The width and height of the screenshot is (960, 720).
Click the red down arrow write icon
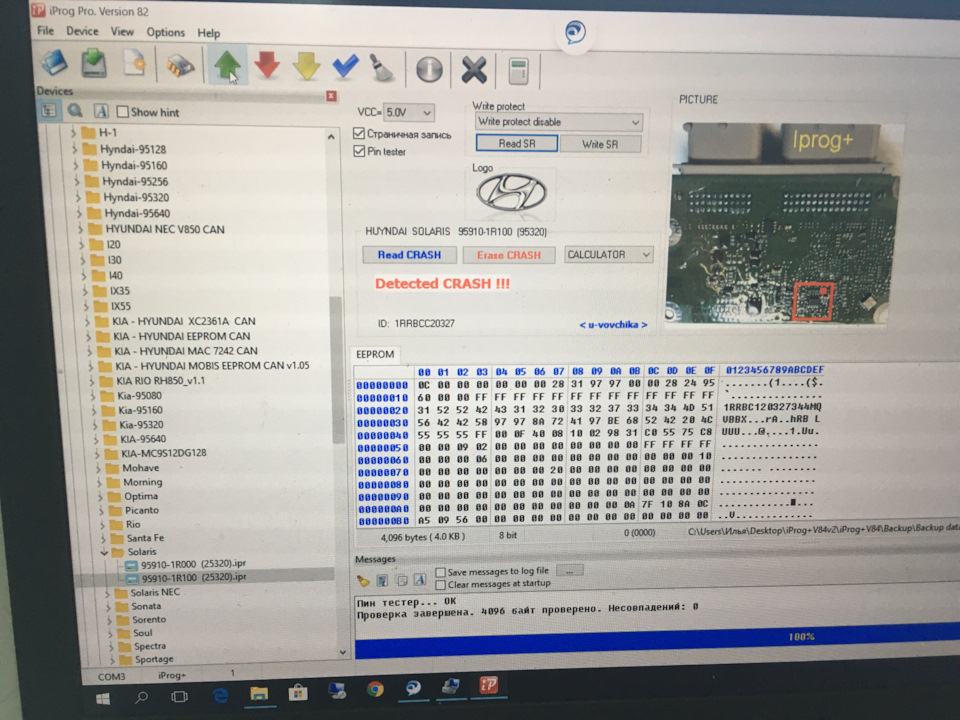pyautogui.click(x=267, y=65)
